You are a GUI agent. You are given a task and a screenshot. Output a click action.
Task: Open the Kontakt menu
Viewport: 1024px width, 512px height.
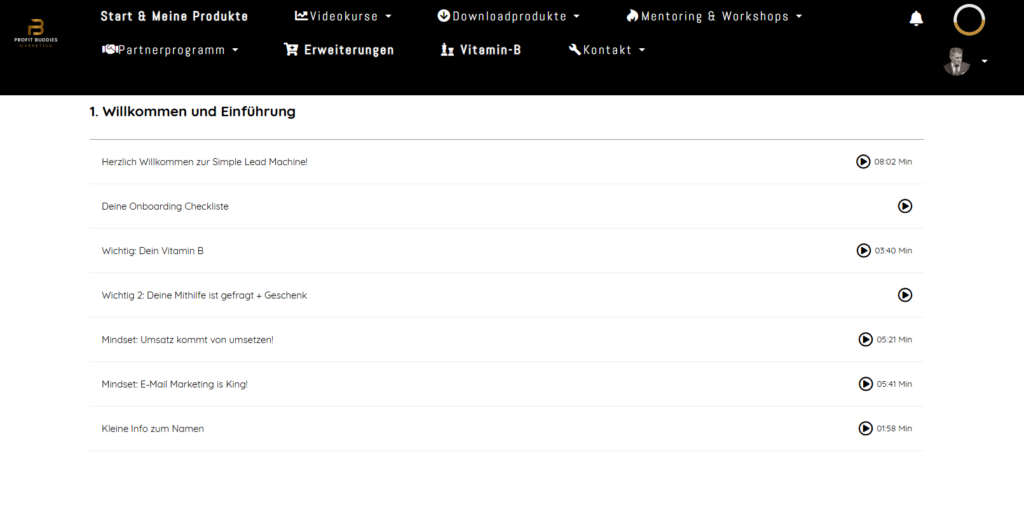607,50
